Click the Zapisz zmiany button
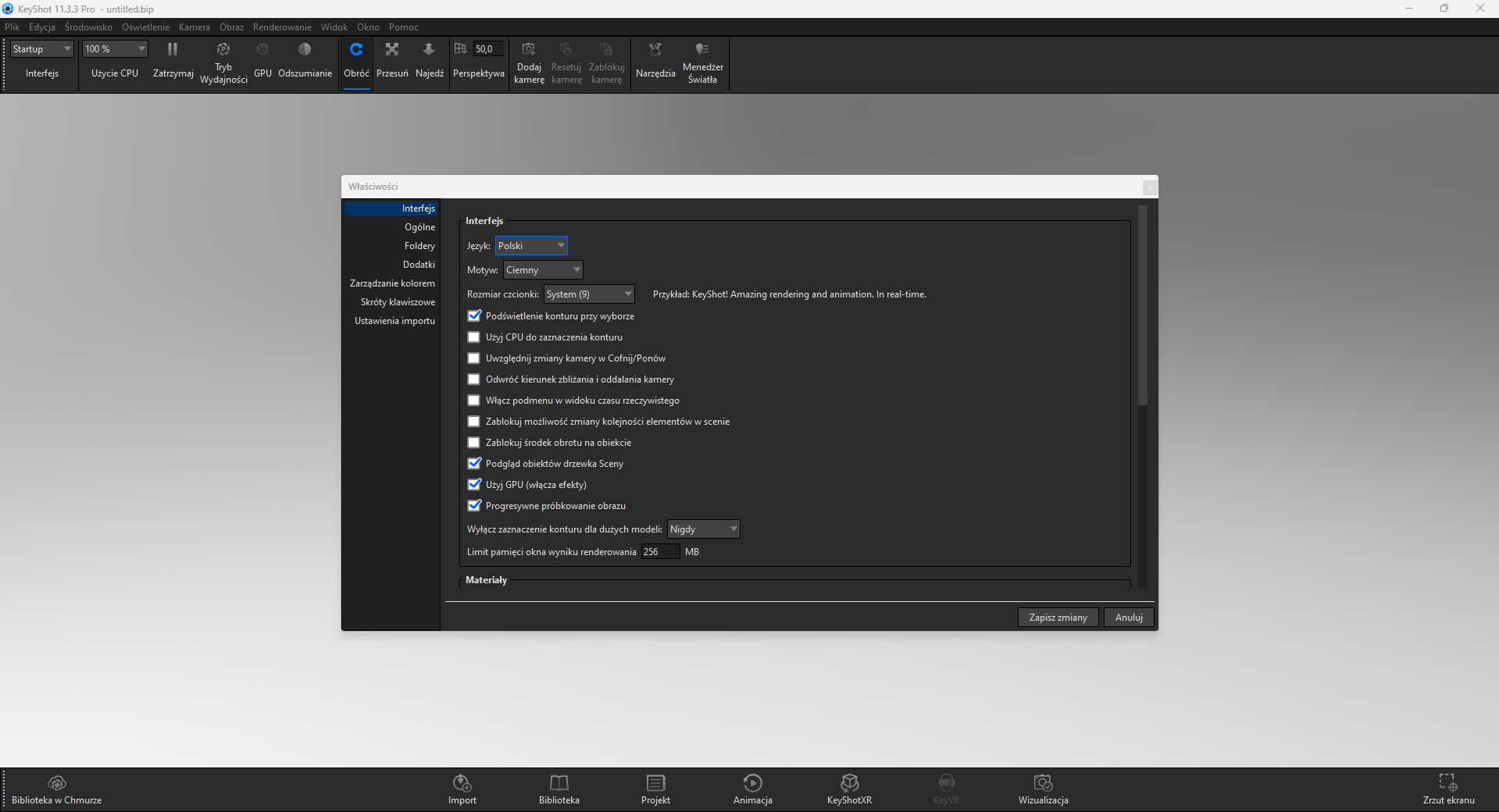 [1058, 618]
